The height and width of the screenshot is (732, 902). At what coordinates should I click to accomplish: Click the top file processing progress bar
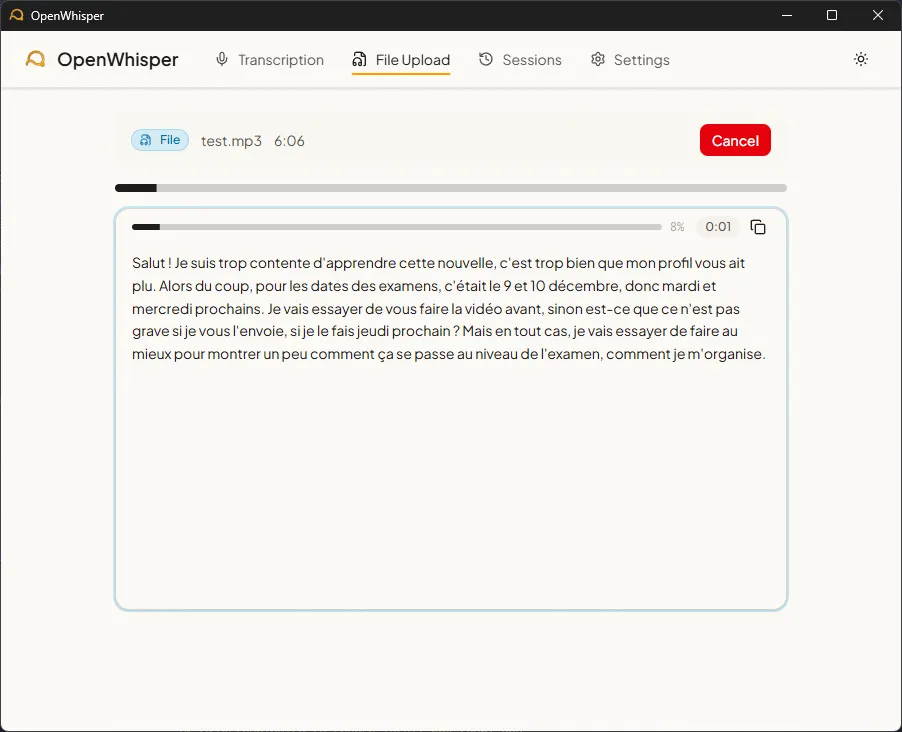[x=450, y=188]
